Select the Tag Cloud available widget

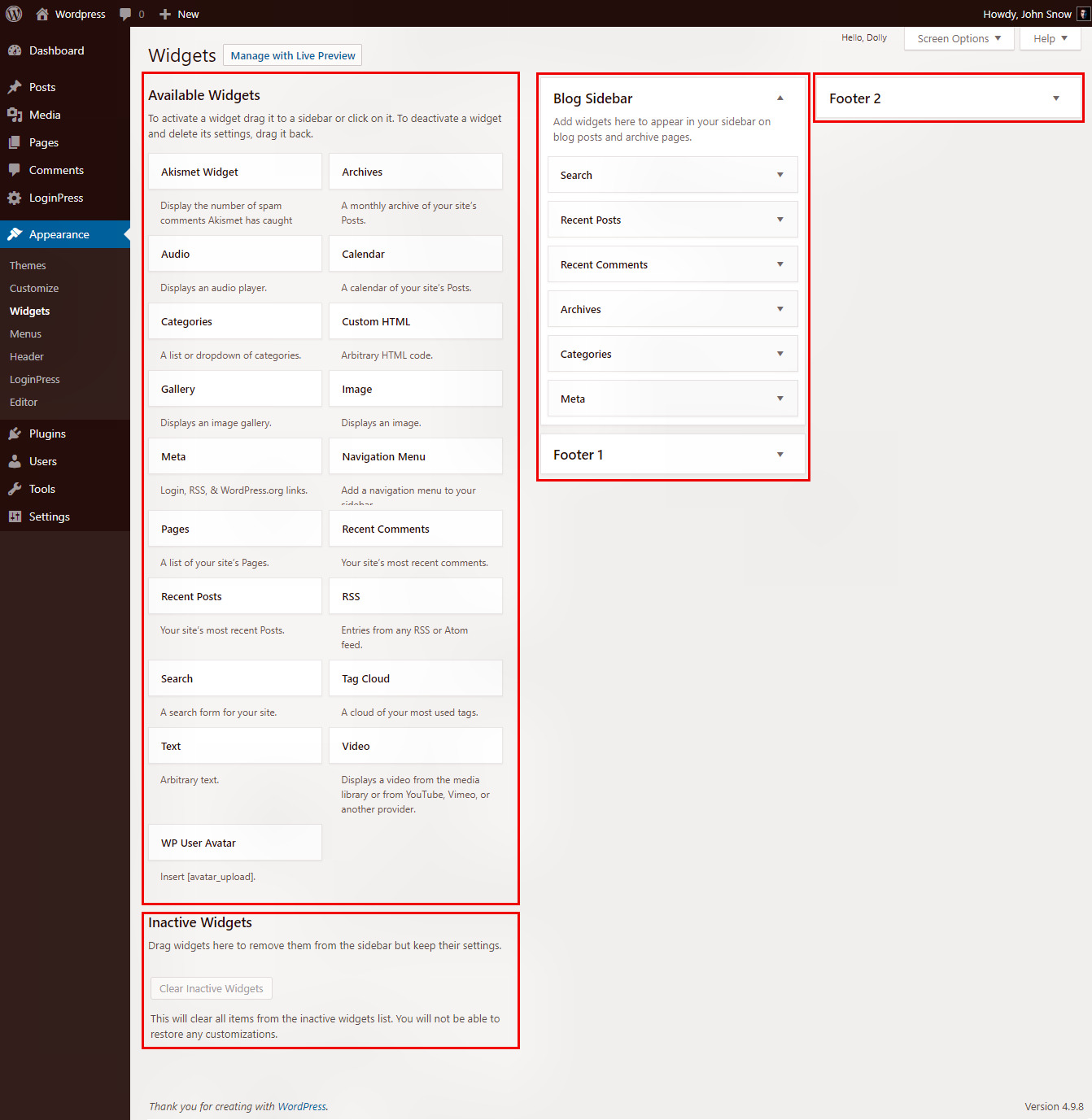416,678
